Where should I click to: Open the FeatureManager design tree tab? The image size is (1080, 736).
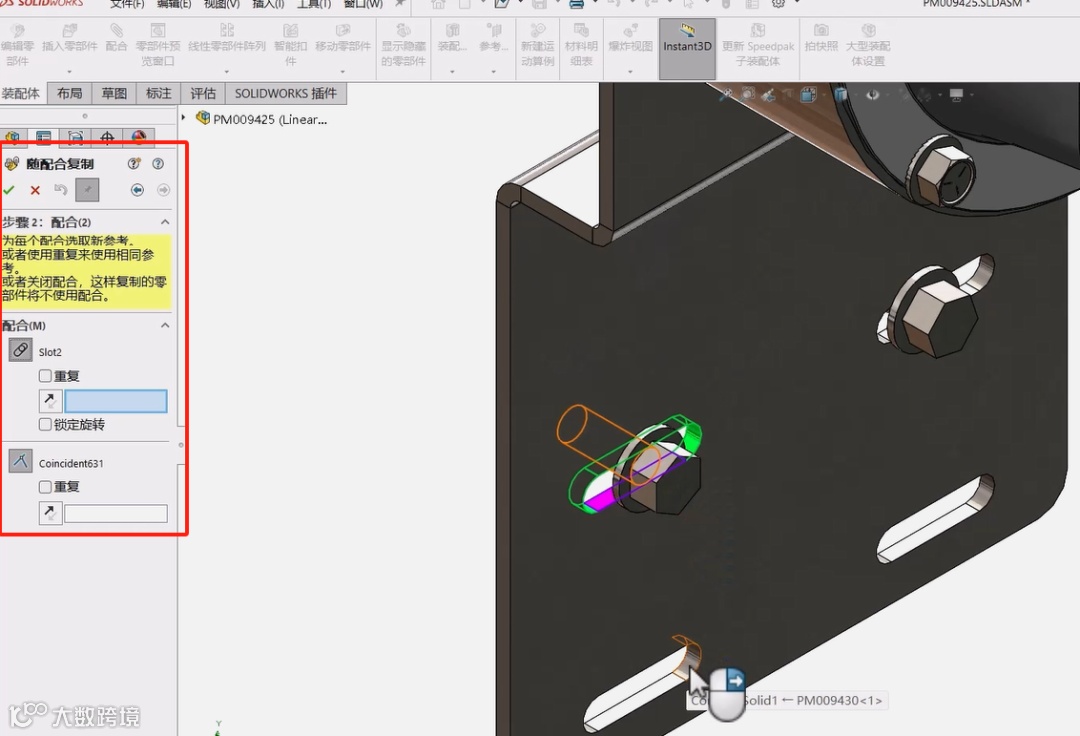pos(12,138)
